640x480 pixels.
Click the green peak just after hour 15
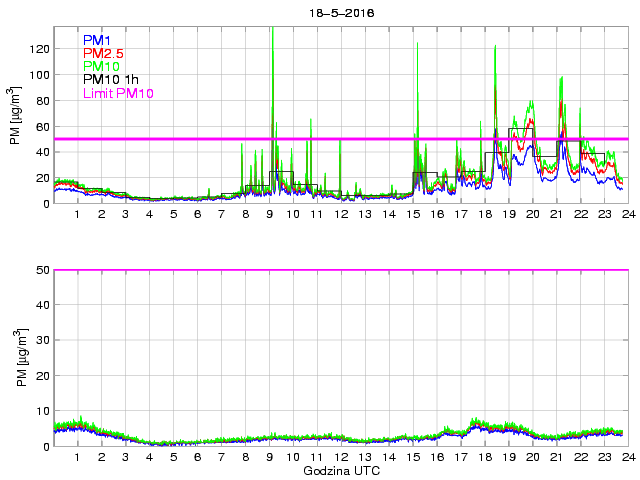point(417,45)
